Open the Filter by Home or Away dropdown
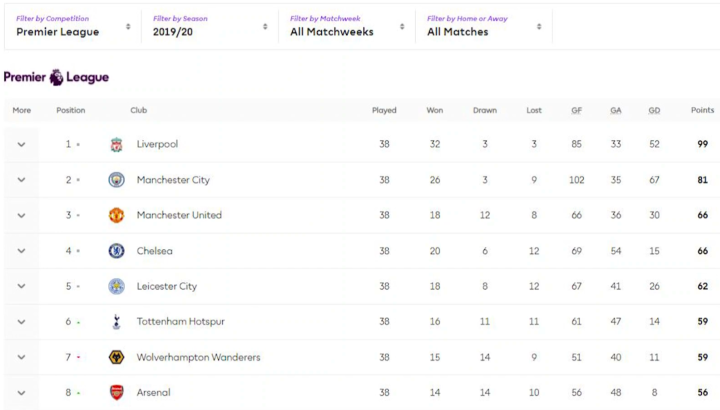Image resolution: width=720 pixels, height=410 pixels. point(484,26)
